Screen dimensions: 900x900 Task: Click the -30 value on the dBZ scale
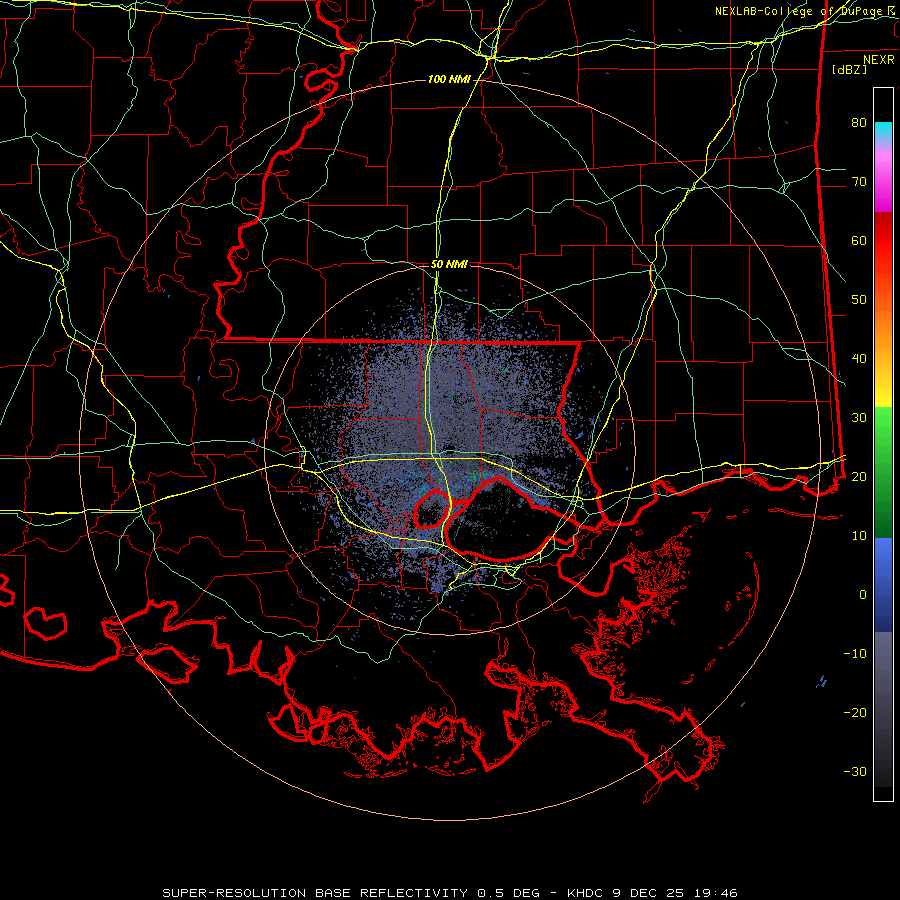tap(855, 771)
